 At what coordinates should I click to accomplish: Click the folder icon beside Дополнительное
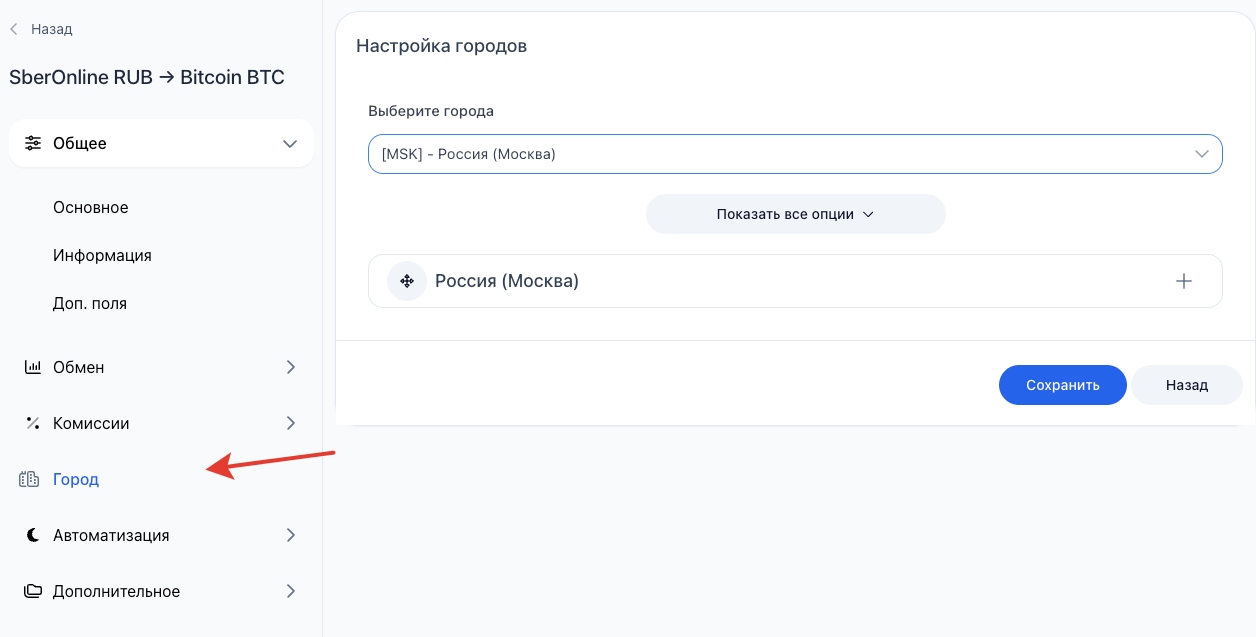[x=33, y=591]
